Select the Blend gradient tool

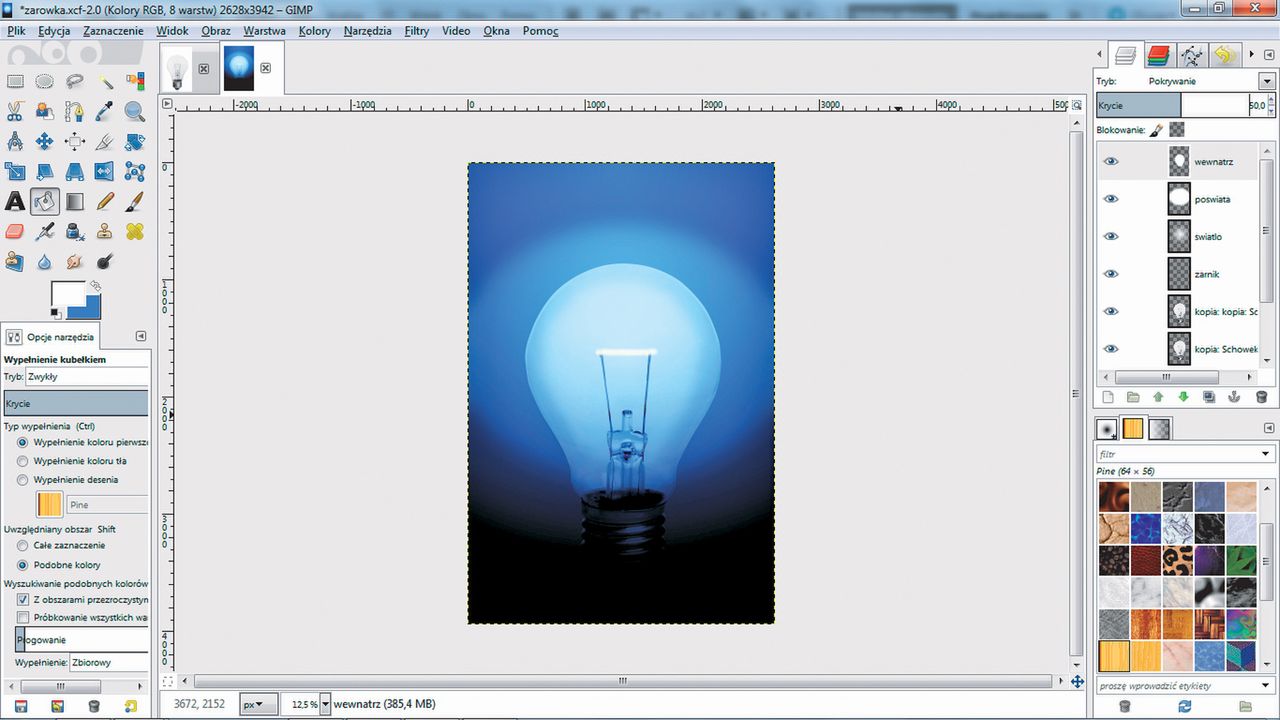click(x=75, y=202)
